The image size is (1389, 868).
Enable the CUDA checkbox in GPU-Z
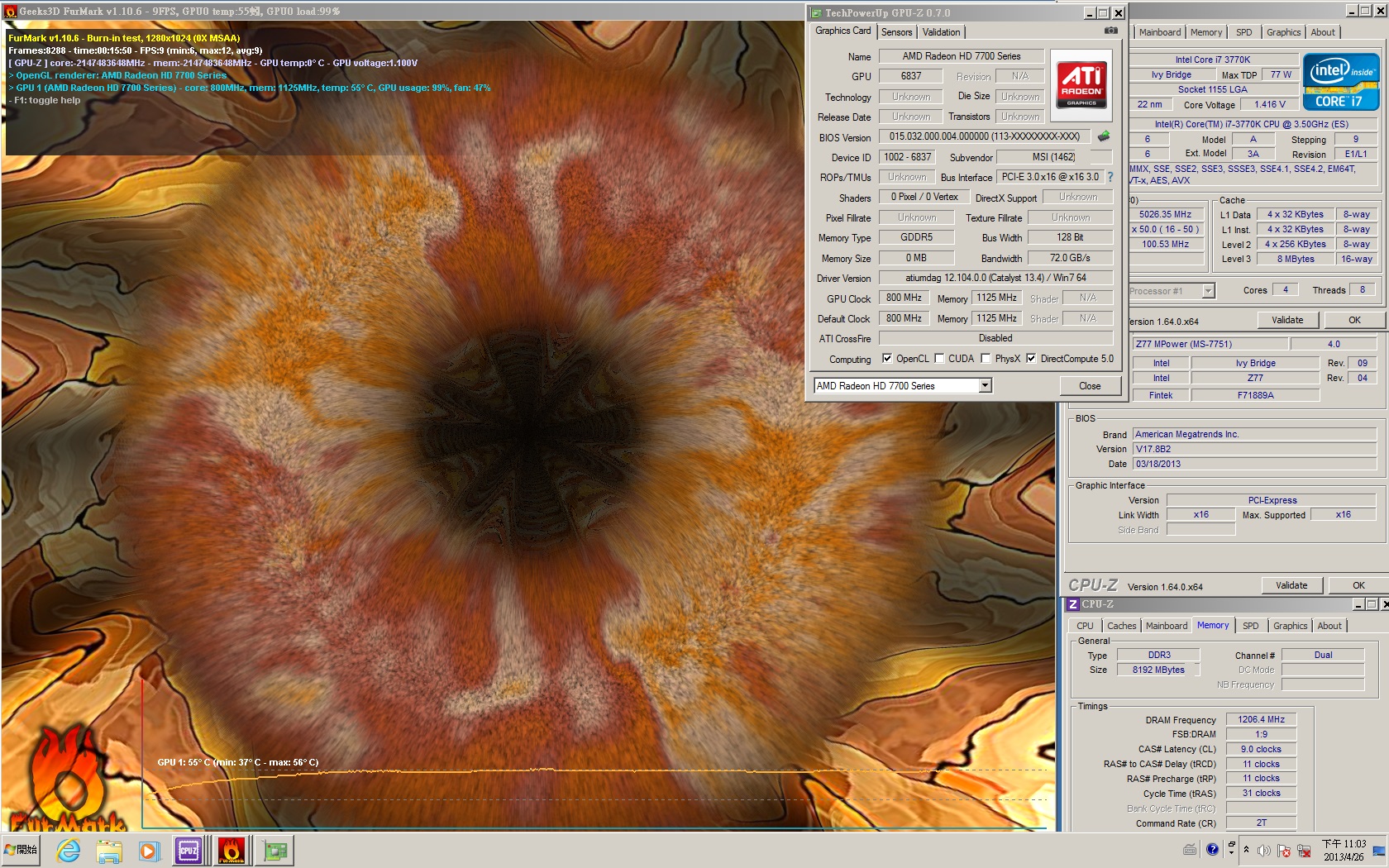click(x=939, y=359)
